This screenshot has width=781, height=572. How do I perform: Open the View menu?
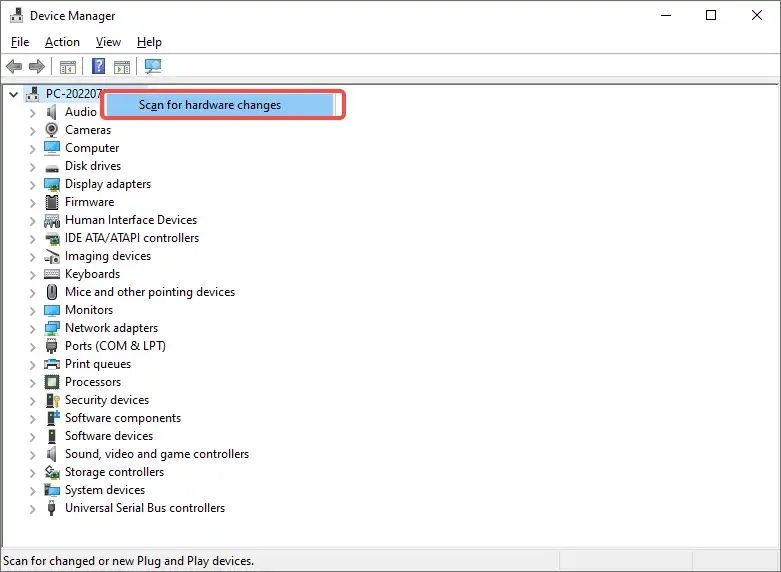[x=108, y=42]
